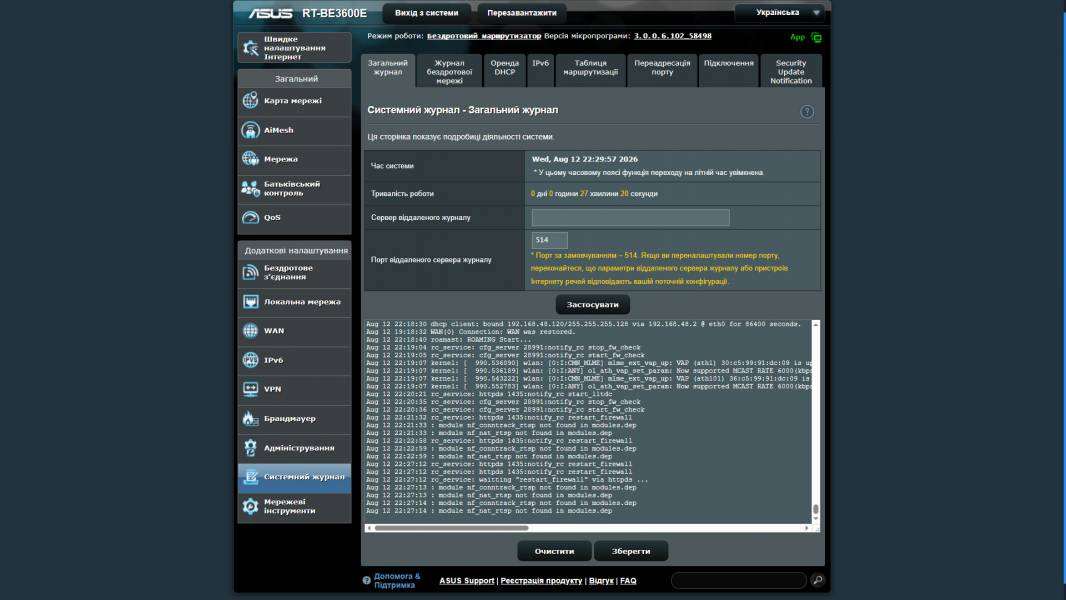This screenshot has height=600, width=1066.
Task: Open the Локальна мережа icon
Action: point(250,302)
